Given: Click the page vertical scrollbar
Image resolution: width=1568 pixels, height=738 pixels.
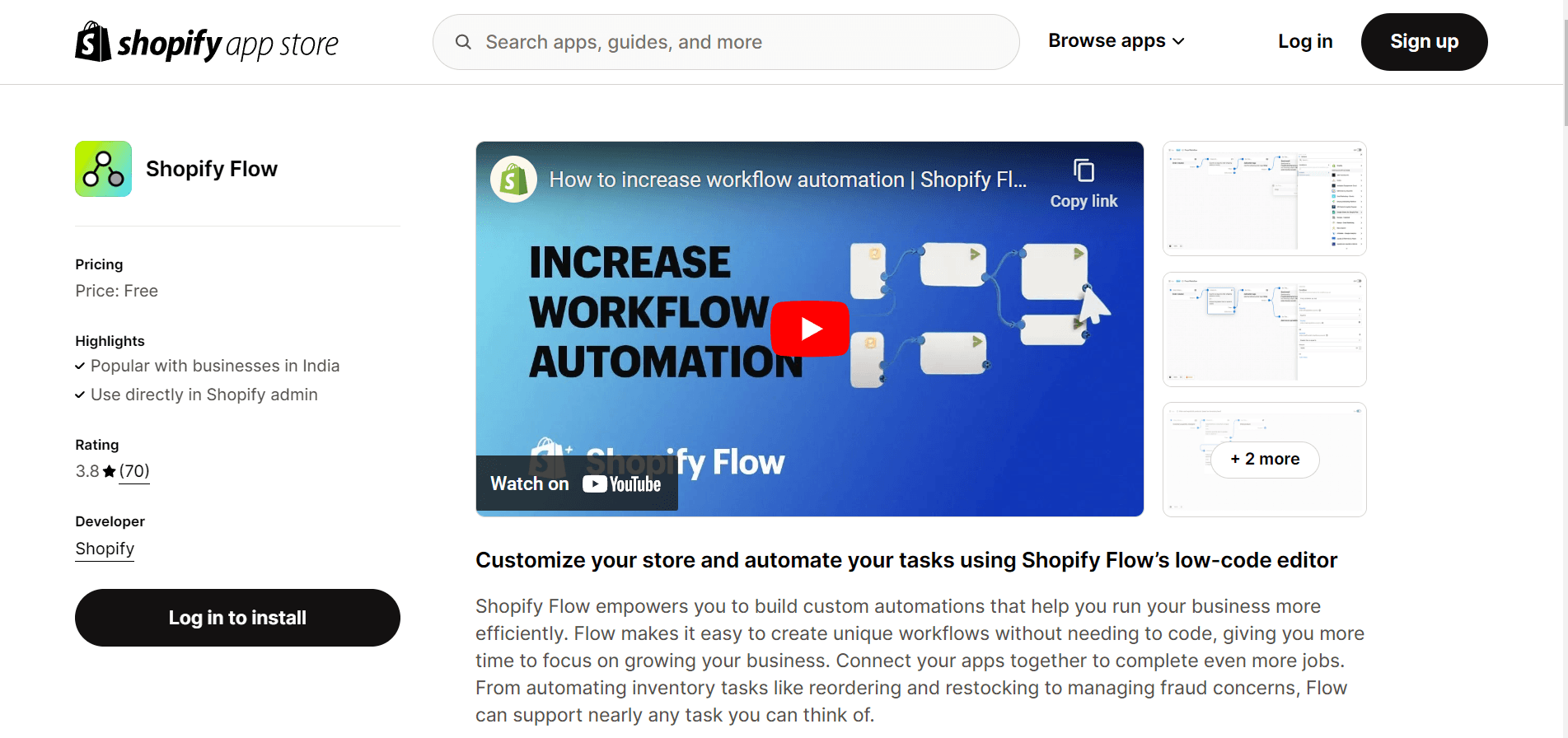Looking at the screenshot, I should (x=1565, y=66).
